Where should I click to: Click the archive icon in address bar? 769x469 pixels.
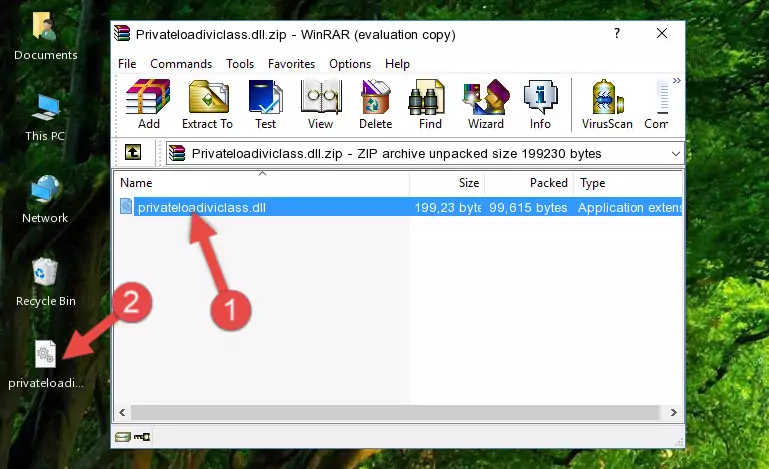[177, 154]
